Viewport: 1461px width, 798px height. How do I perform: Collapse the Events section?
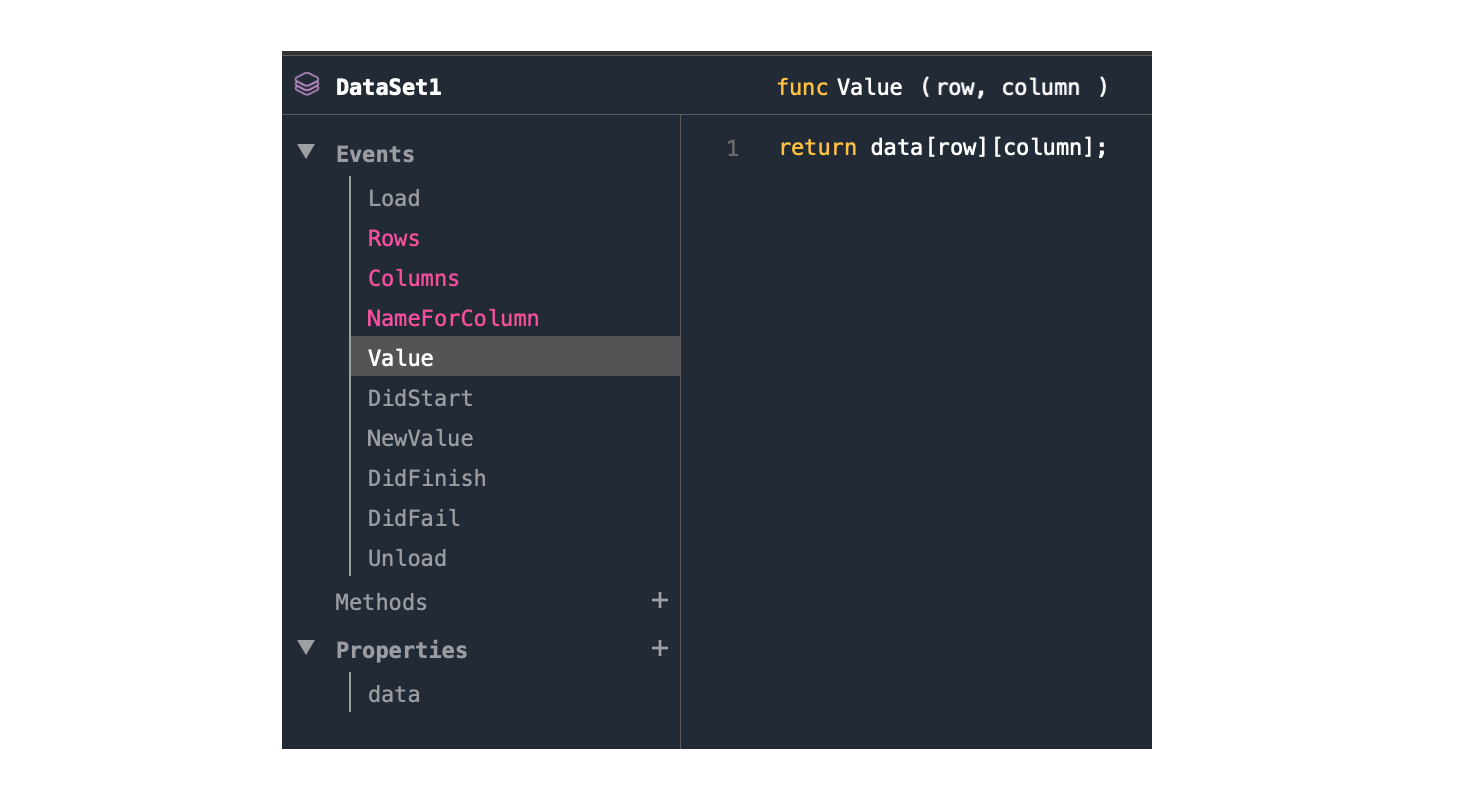coord(306,153)
